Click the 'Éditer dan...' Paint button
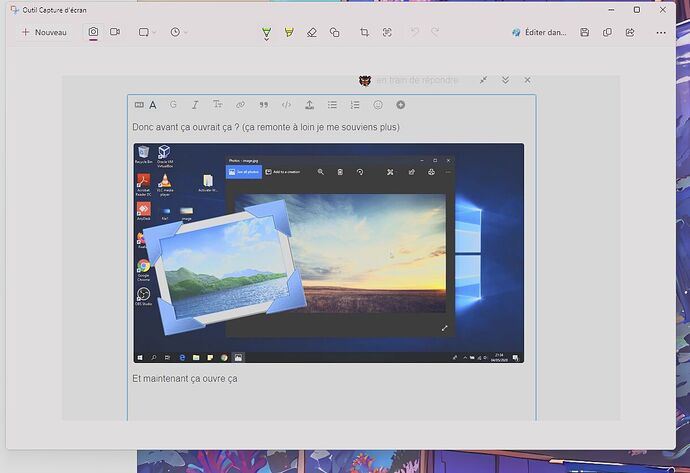 538,33
